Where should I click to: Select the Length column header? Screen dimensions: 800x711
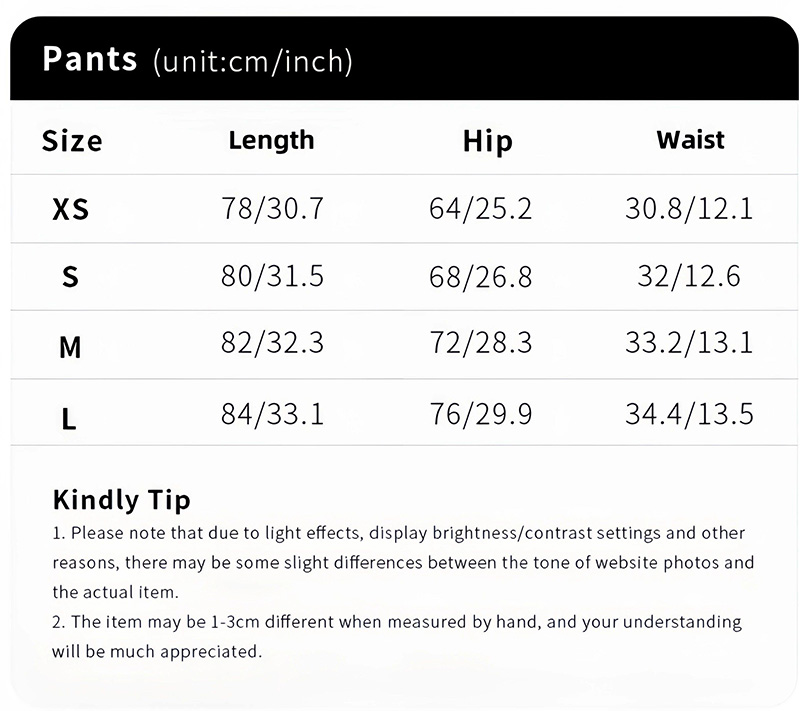[x=271, y=140]
